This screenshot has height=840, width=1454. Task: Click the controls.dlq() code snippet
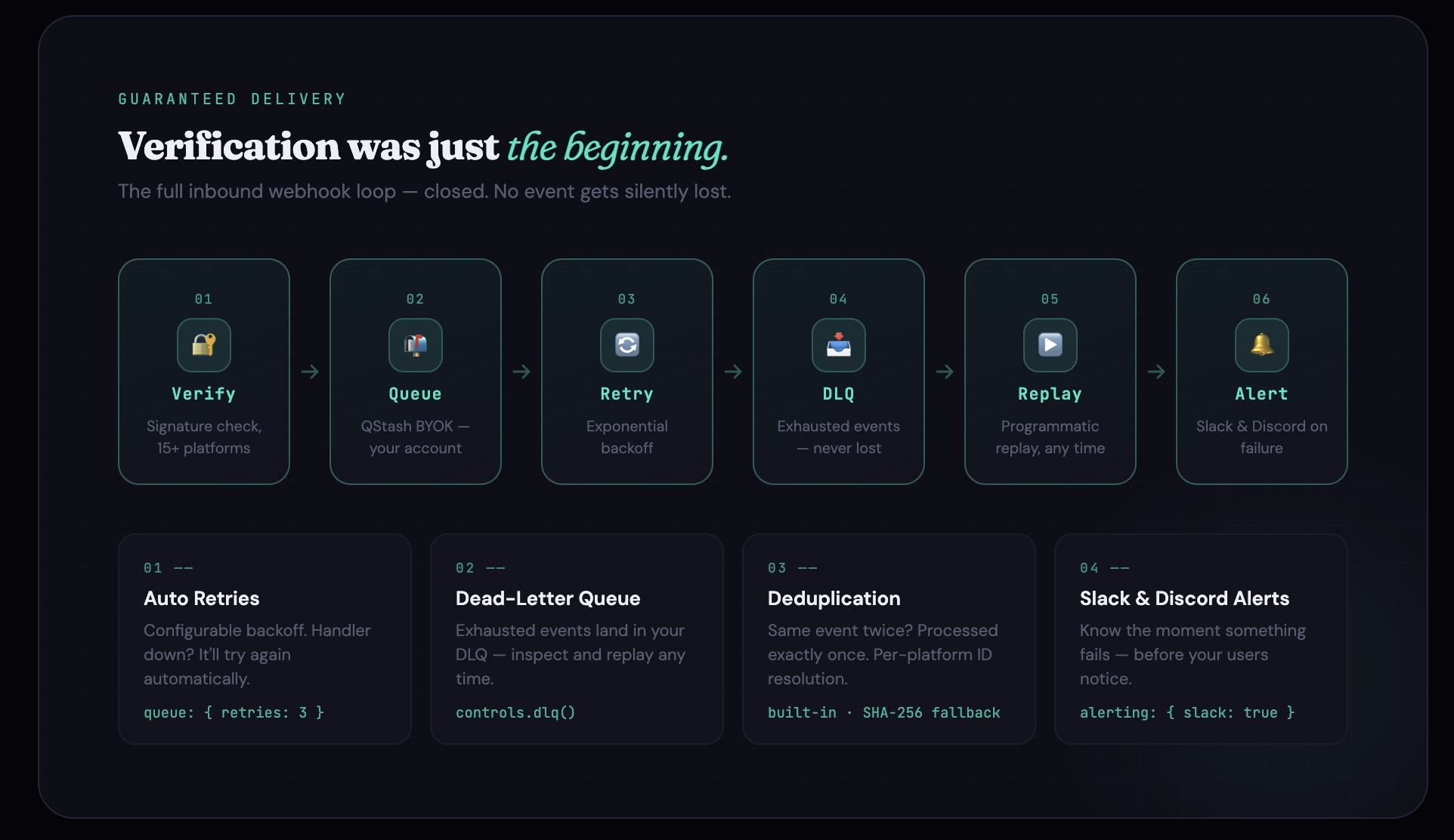click(x=515, y=712)
